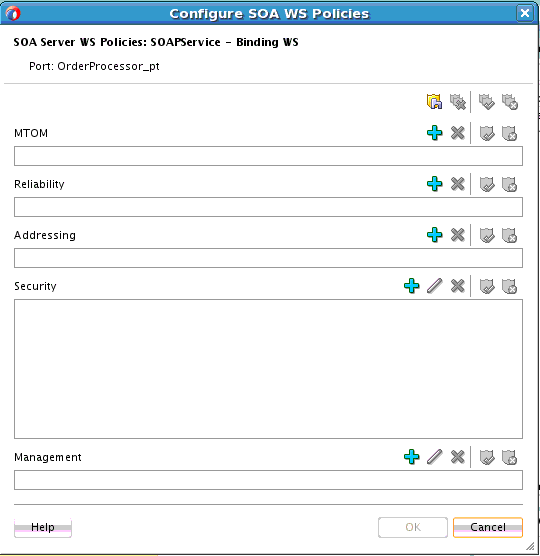The height and width of the screenshot is (556, 540).
Task: Close the Configure SOA WS Policies dialog
Action: [524, 13]
